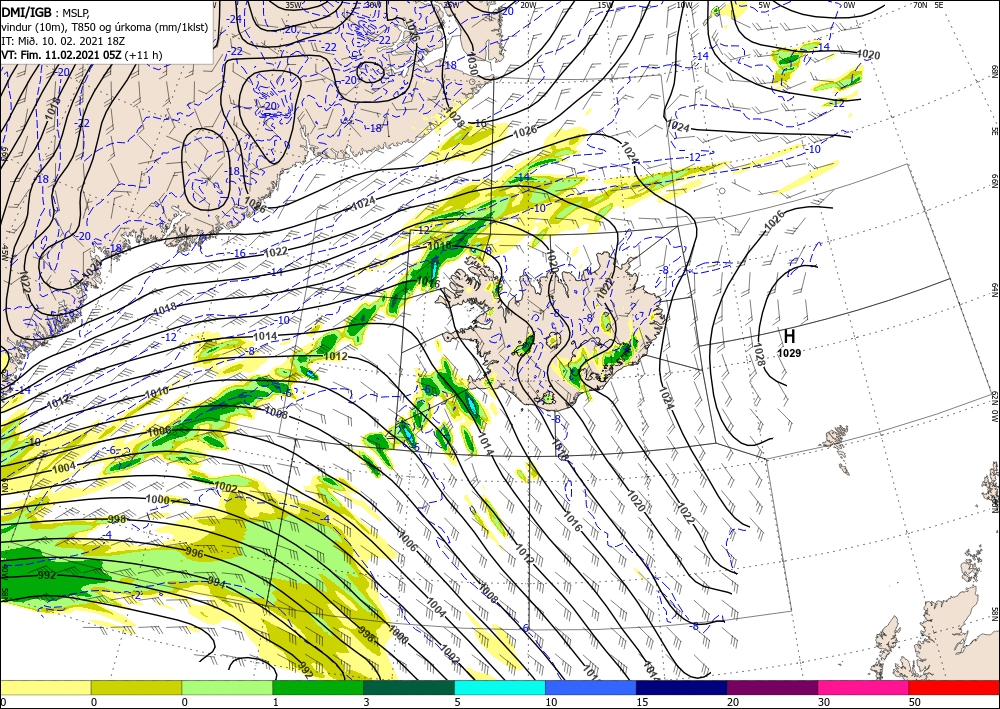Click the 35W longitude label
The height and width of the screenshot is (709, 1000).
click(x=293, y=5)
